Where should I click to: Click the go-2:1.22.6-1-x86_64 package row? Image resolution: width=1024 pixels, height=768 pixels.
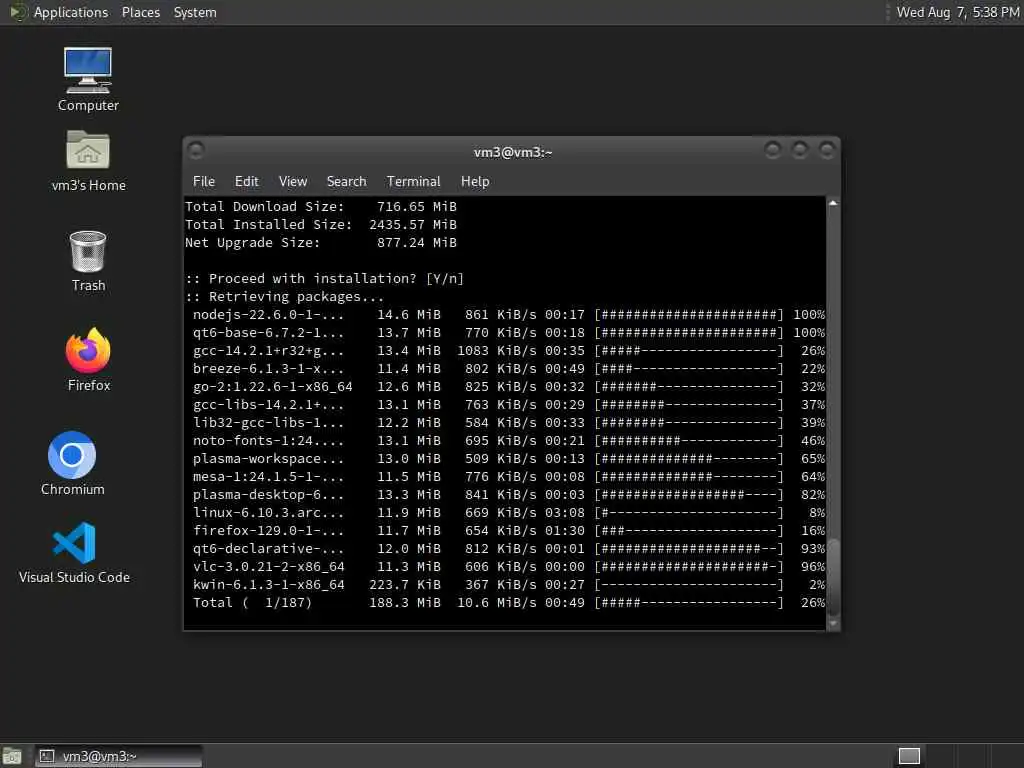coord(508,387)
